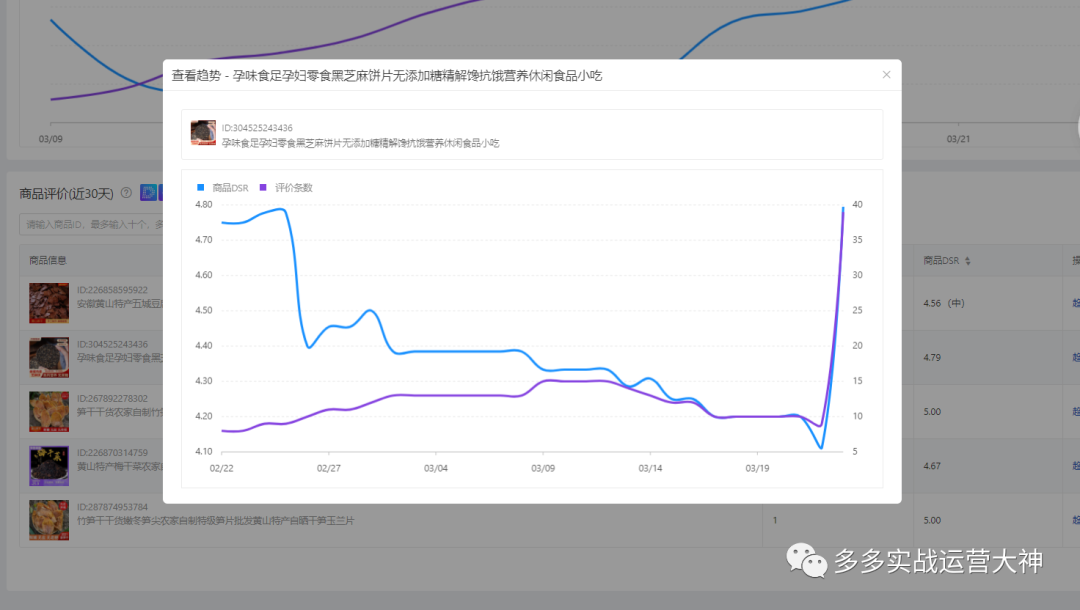Click the help icon beside 商品评价(近30天)
Viewport: 1080px width, 610px height.
pos(126,193)
